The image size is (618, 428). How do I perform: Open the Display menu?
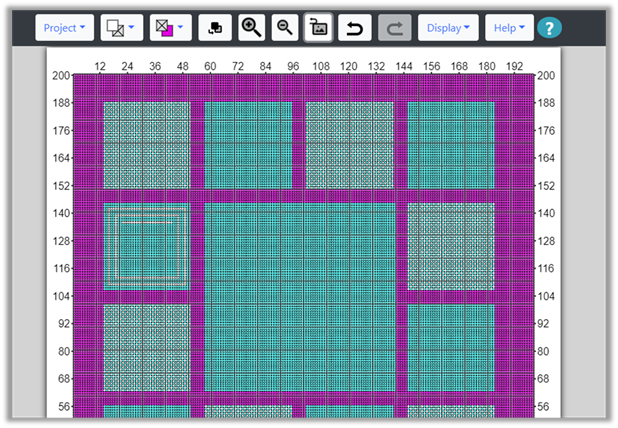[x=448, y=28]
